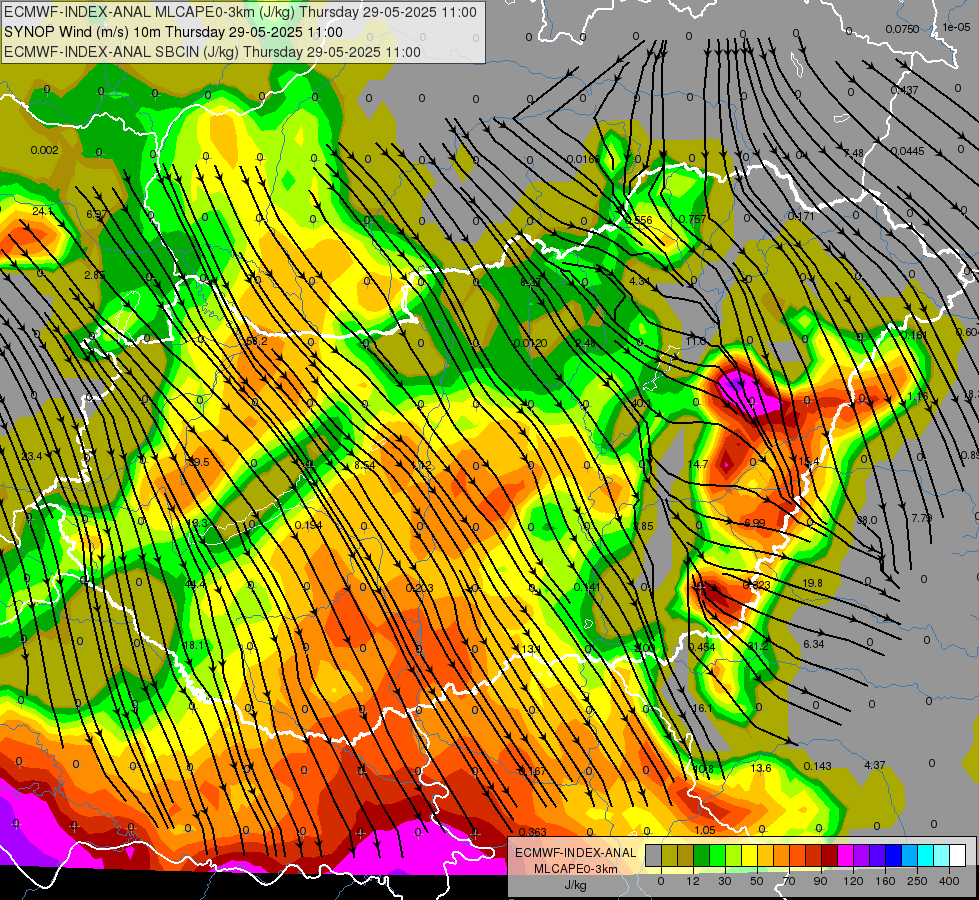Click the dark green legend swatch
Image resolution: width=979 pixels, height=900 pixels.
click(x=702, y=855)
